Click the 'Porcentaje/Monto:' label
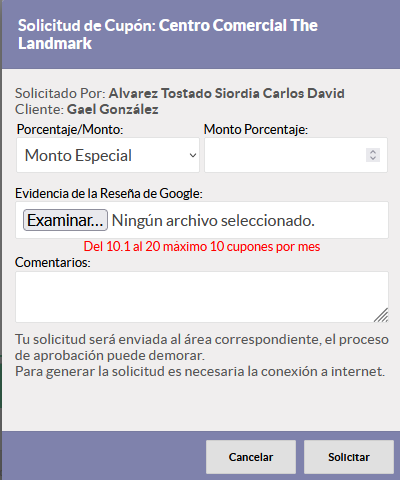The height and width of the screenshot is (480, 400). click(70, 129)
